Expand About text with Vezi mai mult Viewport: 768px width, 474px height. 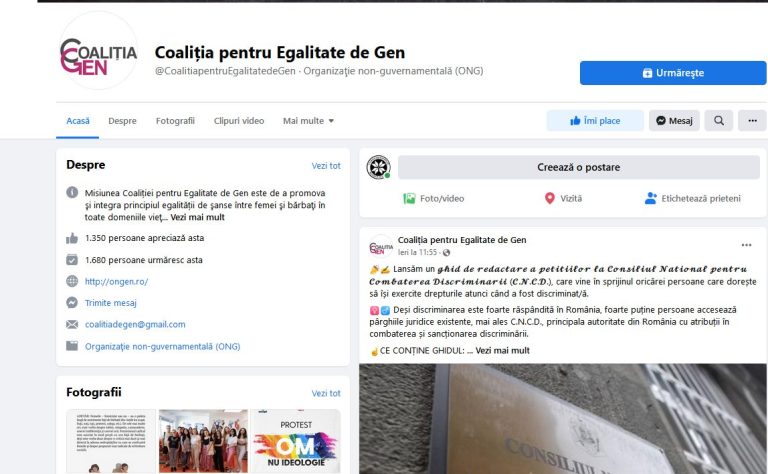pos(197,217)
